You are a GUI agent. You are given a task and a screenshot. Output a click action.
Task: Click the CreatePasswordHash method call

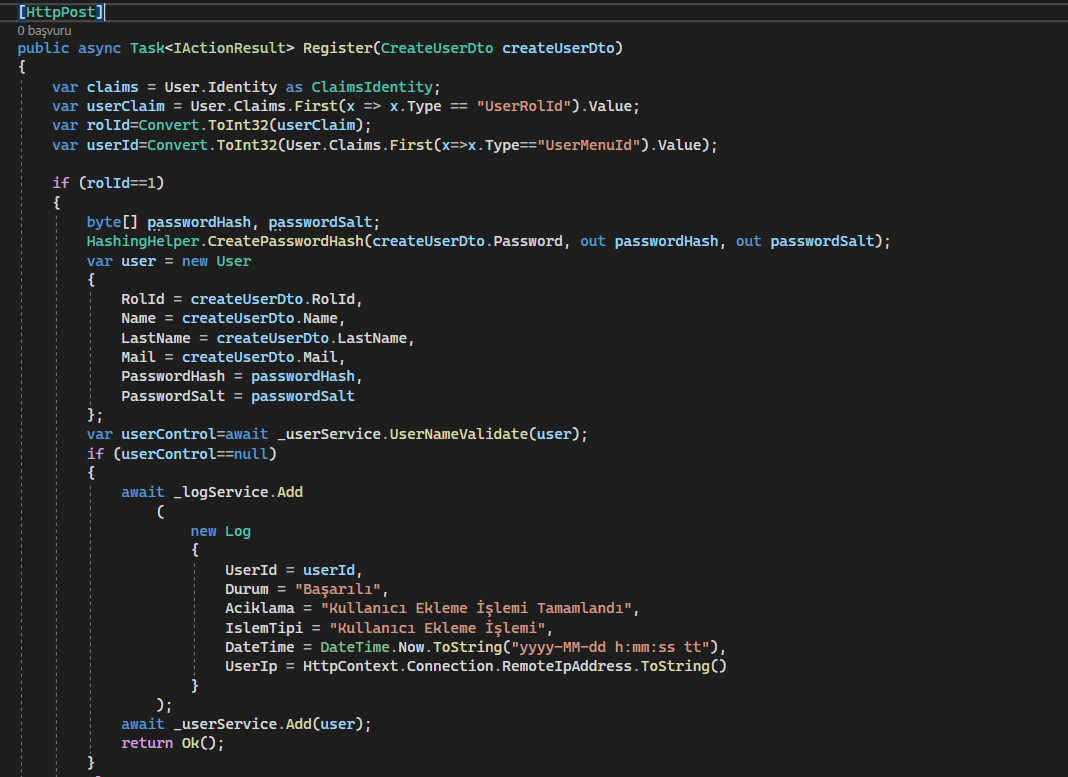(x=286, y=241)
